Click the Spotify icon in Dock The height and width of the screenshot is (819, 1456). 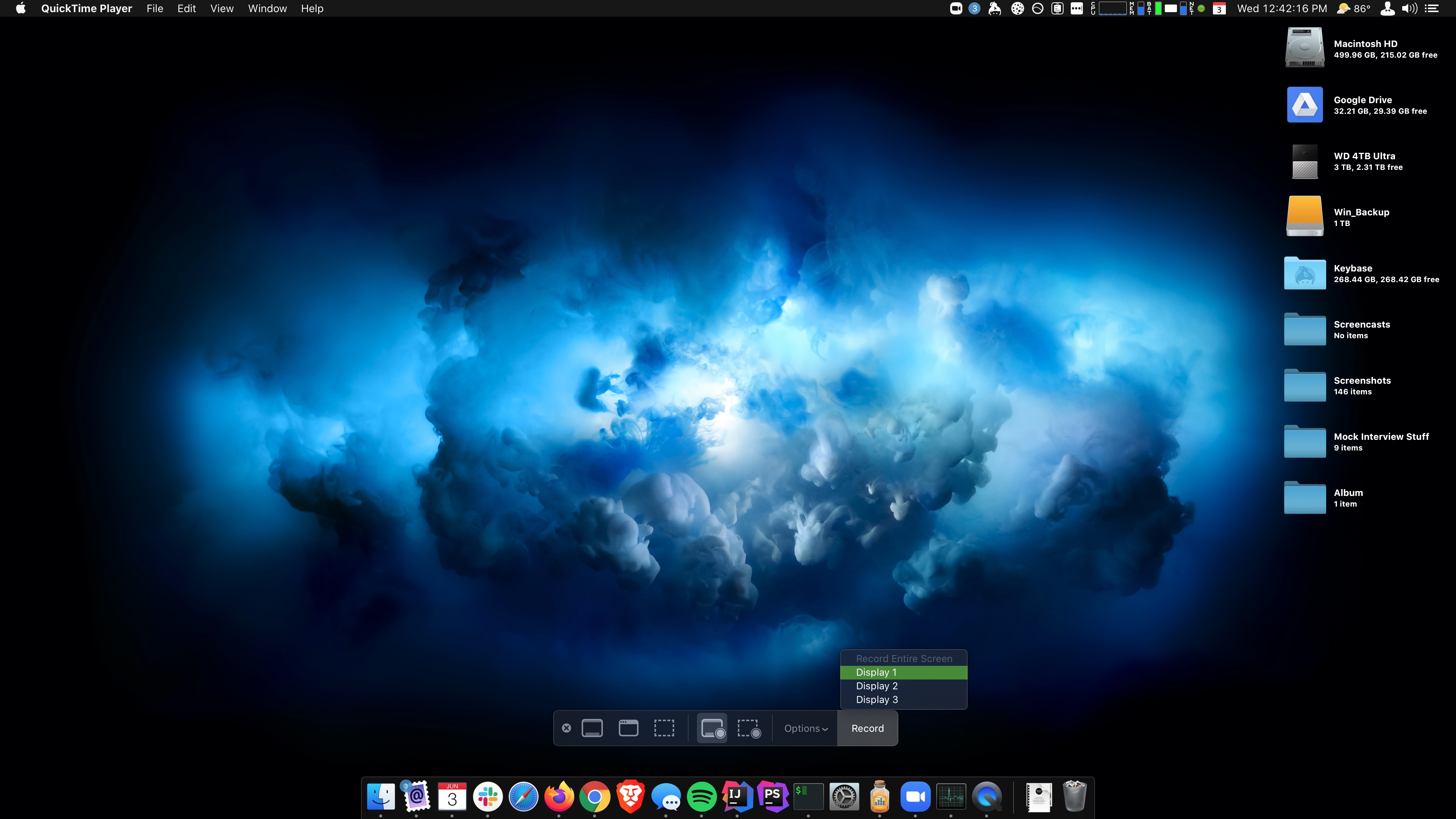701,796
